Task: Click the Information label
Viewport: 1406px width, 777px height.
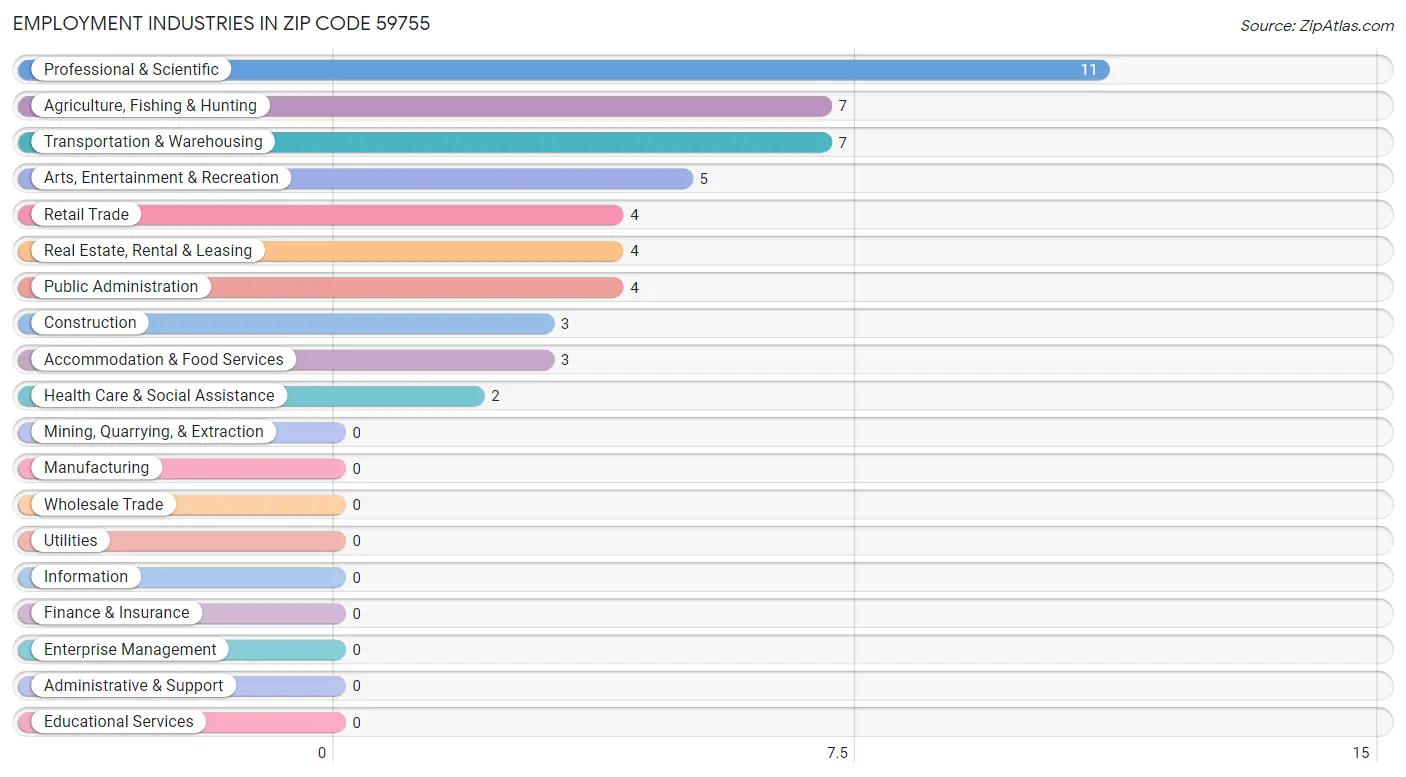Action: click(x=86, y=577)
